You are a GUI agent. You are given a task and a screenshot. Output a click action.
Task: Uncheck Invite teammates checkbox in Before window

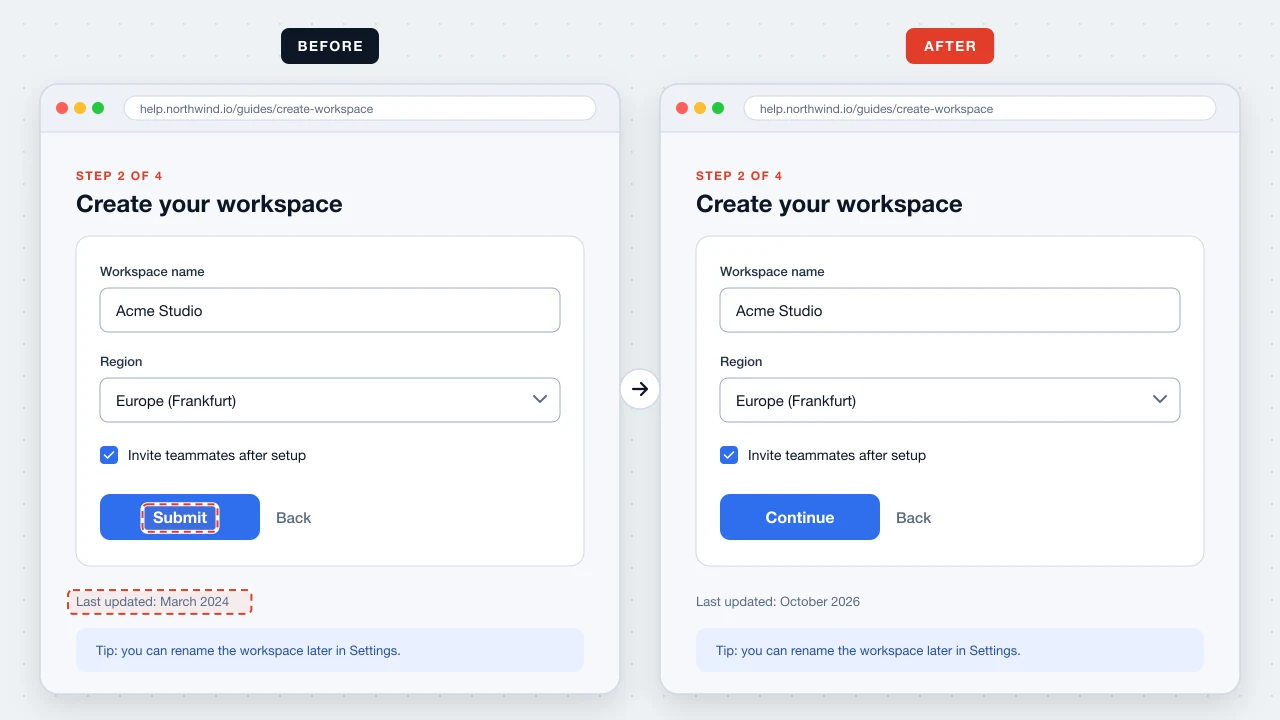pyautogui.click(x=109, y=455)
